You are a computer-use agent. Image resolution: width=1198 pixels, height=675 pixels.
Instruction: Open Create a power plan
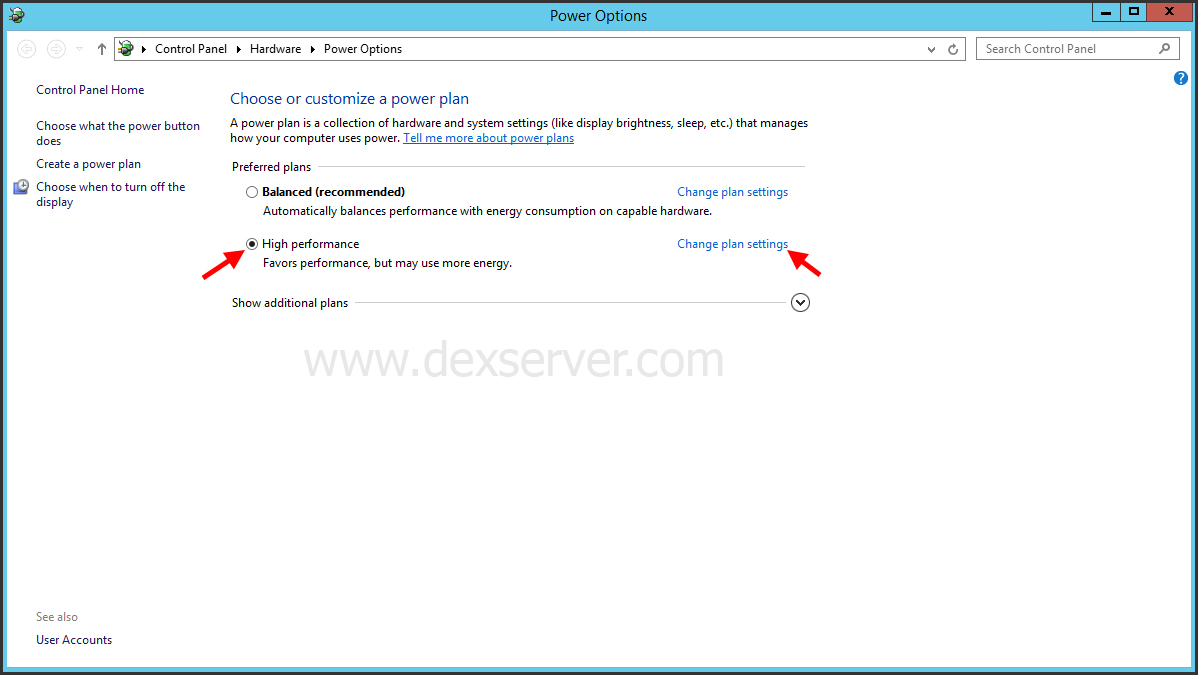pos(88,163)
